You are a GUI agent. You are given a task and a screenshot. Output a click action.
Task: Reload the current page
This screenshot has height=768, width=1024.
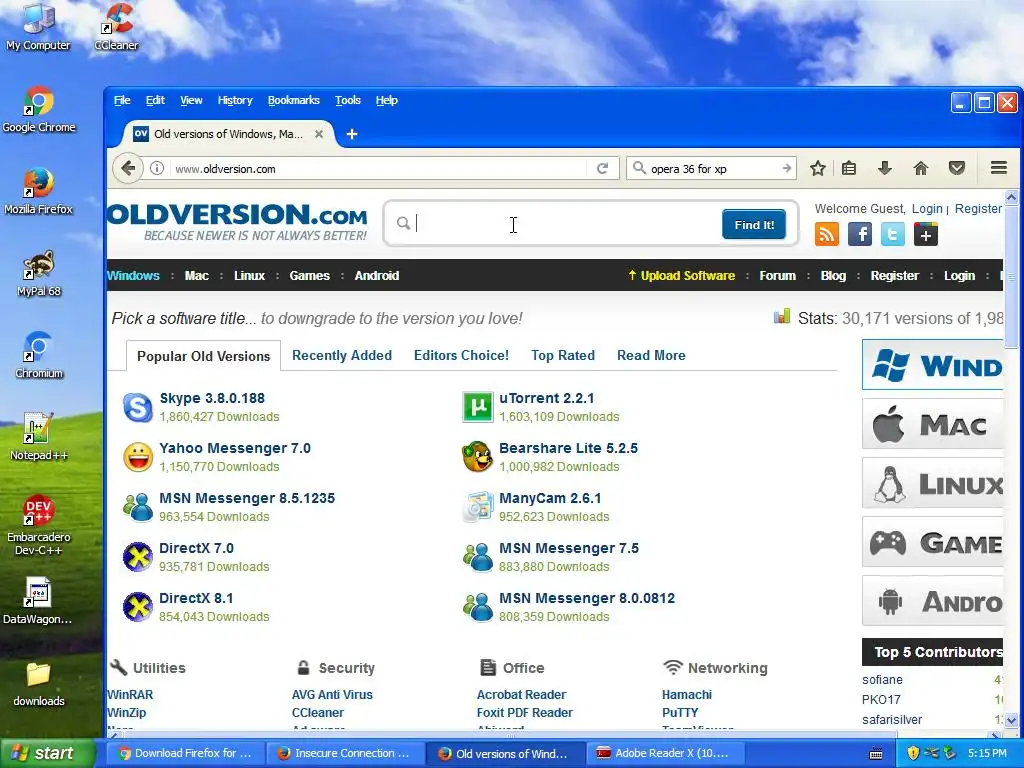click(602, 168)
